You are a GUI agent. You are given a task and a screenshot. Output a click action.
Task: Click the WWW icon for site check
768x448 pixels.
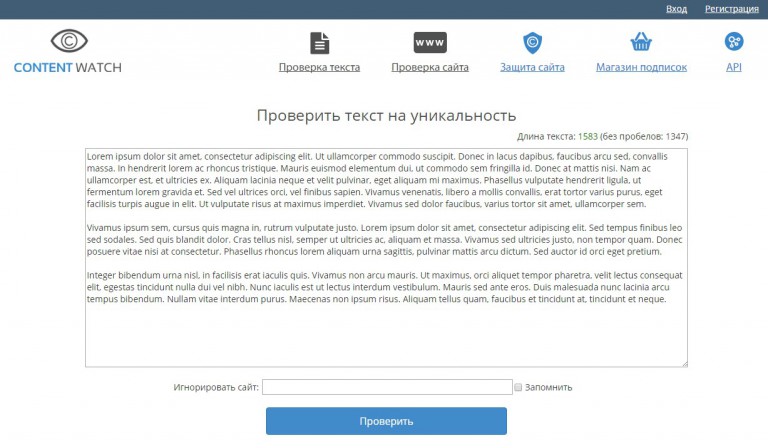(430, 42)
